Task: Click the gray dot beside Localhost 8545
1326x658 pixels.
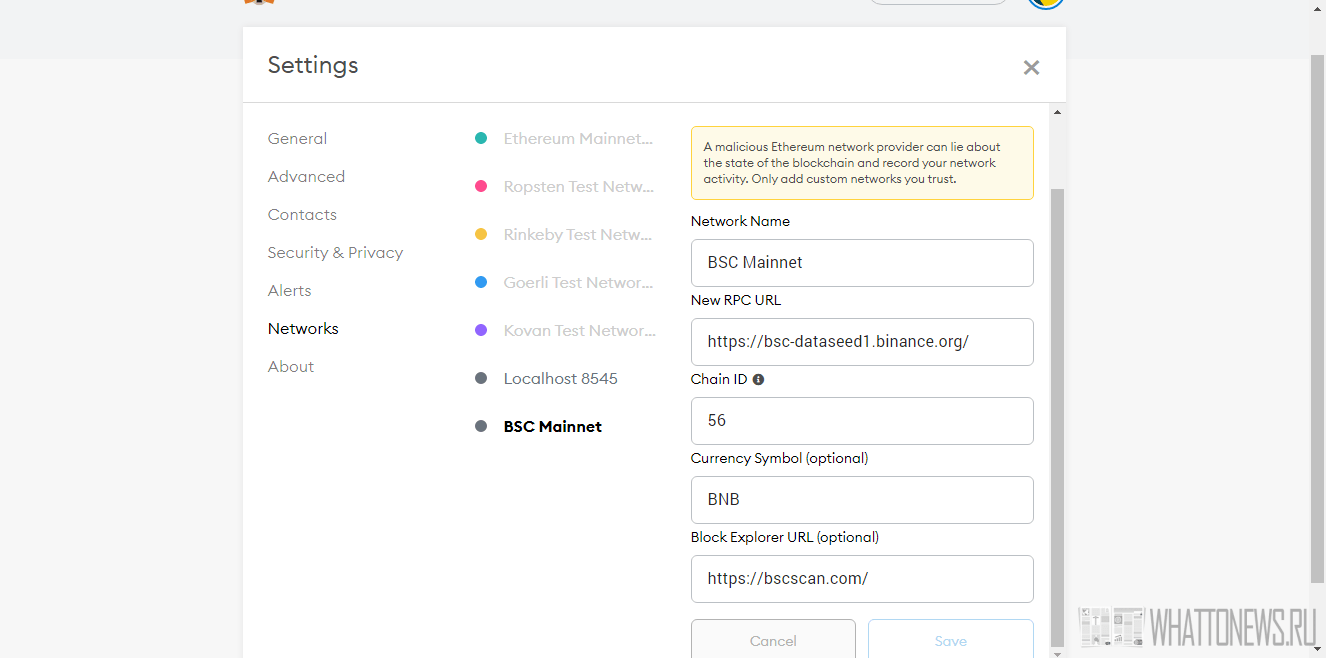Action: click(x=481, y=379)
